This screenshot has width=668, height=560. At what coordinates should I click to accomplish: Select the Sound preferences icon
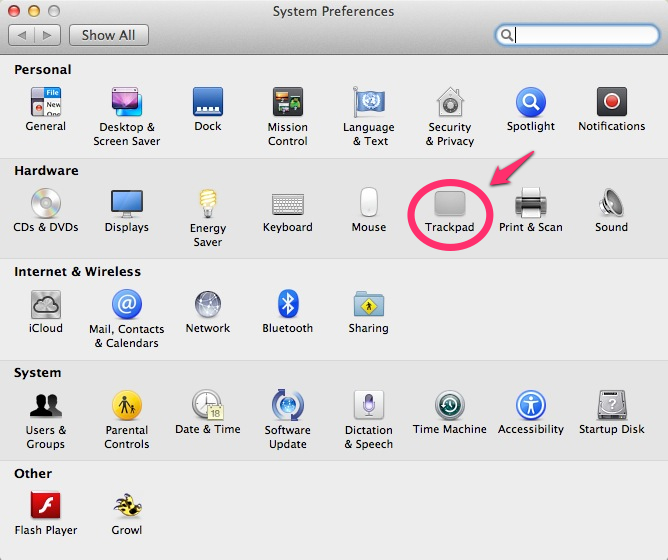point(611,204)
